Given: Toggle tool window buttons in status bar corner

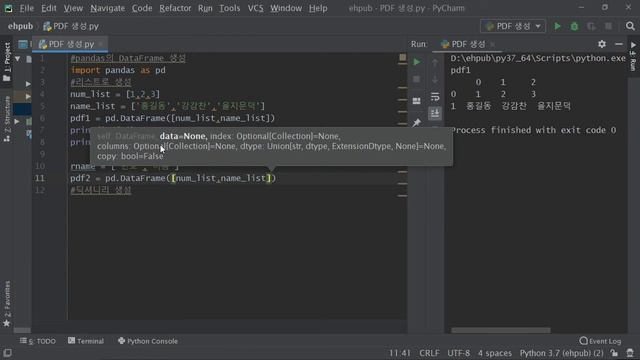Looking at the screenshot, I should 7,353.
